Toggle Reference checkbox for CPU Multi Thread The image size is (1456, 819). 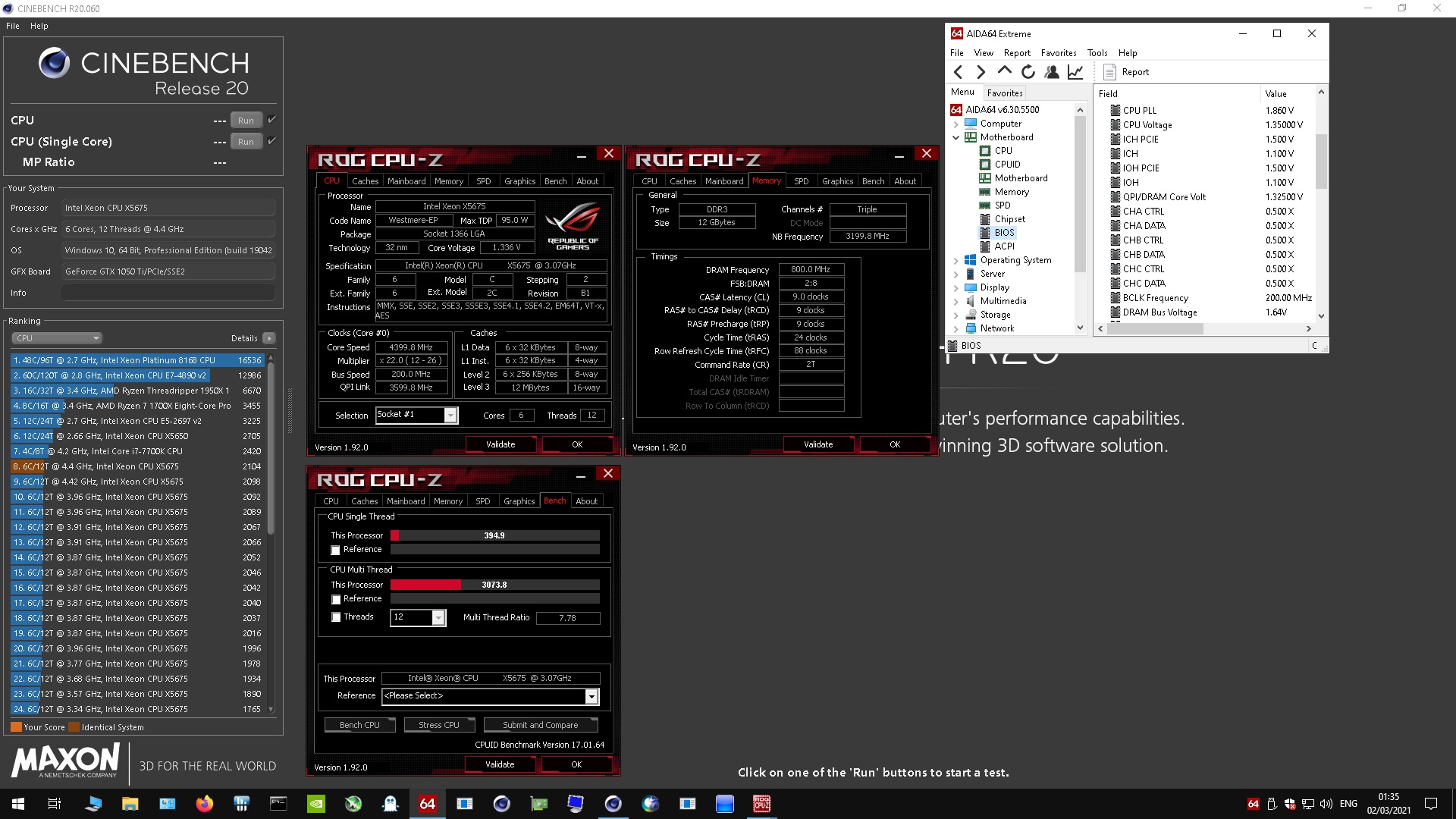(x=337, y=598)
